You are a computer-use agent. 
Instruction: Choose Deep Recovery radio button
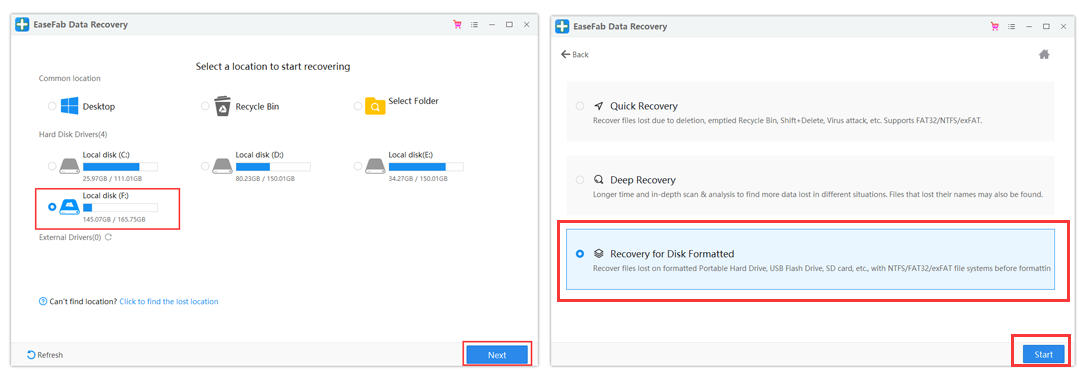(580, 180)
